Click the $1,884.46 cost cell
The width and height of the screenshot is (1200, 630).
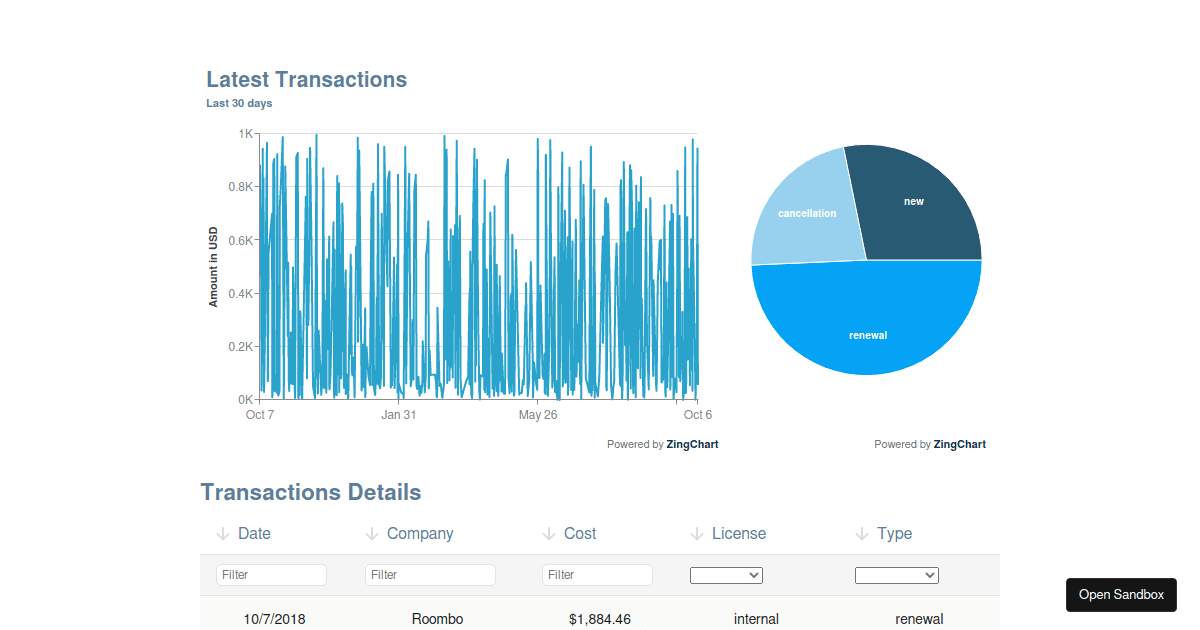(x=600, y=619)
